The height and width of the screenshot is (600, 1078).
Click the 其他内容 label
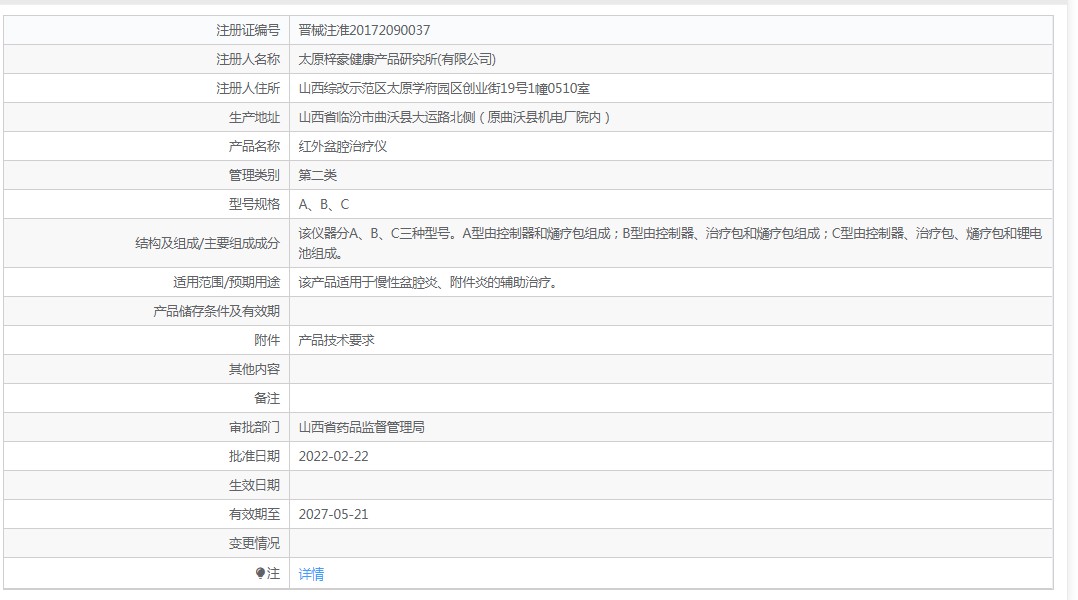[254, 370]
